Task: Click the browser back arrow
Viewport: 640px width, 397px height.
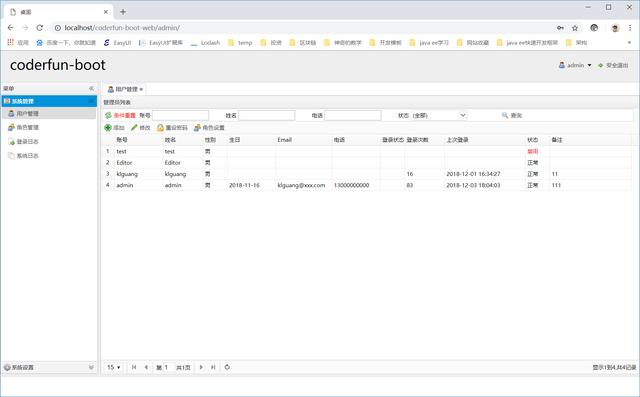Action: click(x=11, y=28)
